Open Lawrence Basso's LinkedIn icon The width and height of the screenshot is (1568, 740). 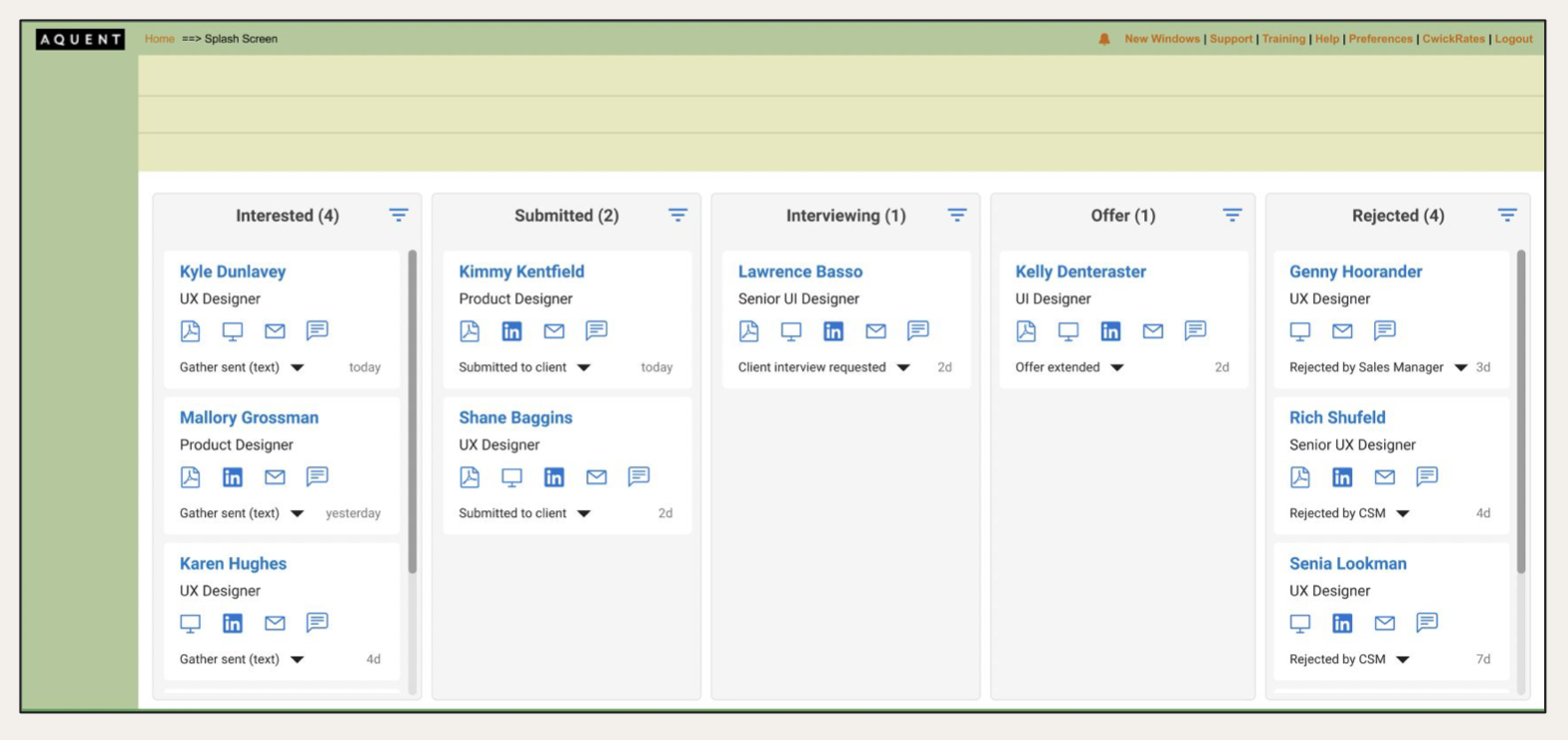(834, 331)
